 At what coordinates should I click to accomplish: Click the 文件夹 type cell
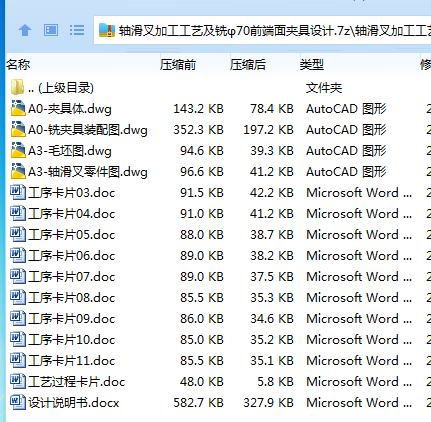[x=324, y=88]
